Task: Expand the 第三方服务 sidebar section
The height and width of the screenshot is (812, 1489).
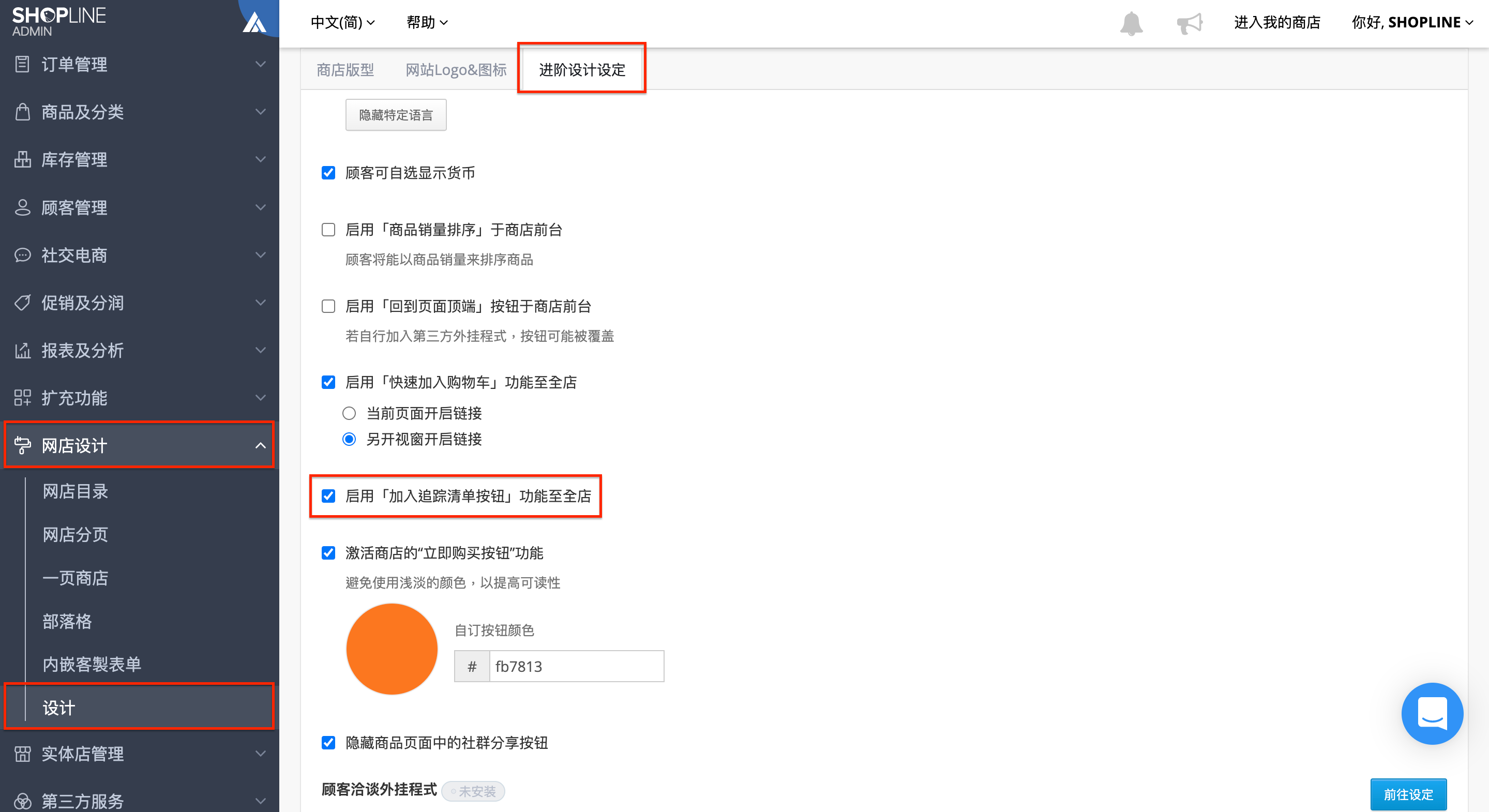Action: coord(139,801)
